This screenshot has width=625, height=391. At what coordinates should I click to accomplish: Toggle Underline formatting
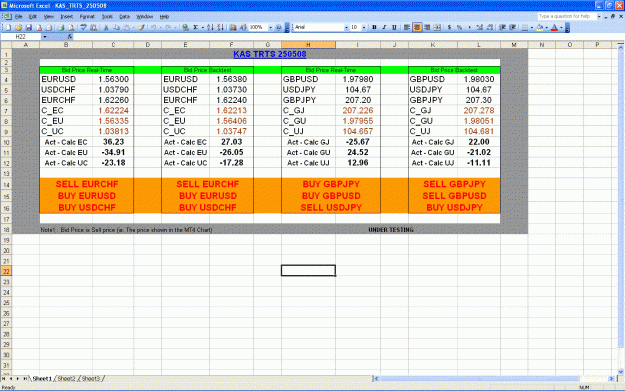[394, 28]
